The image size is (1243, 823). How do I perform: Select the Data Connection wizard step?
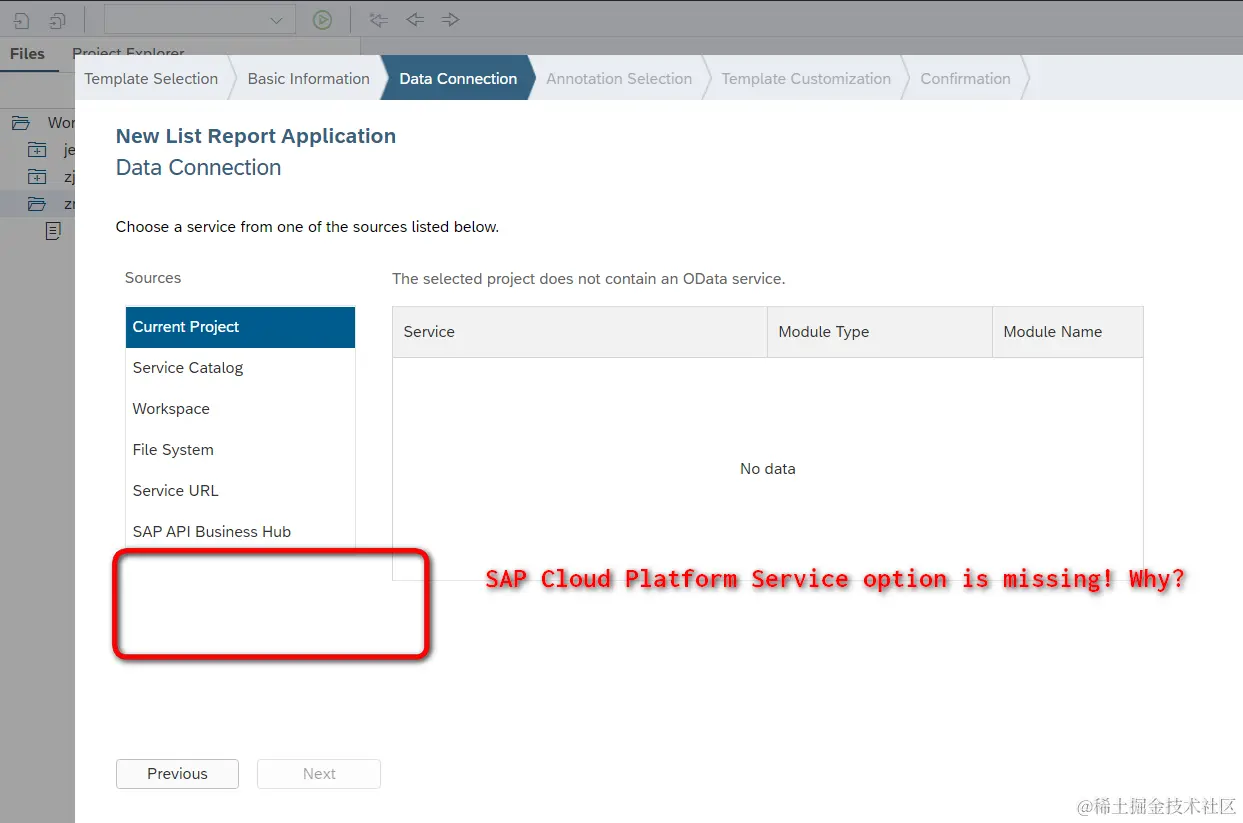click(x=458, y=78)
